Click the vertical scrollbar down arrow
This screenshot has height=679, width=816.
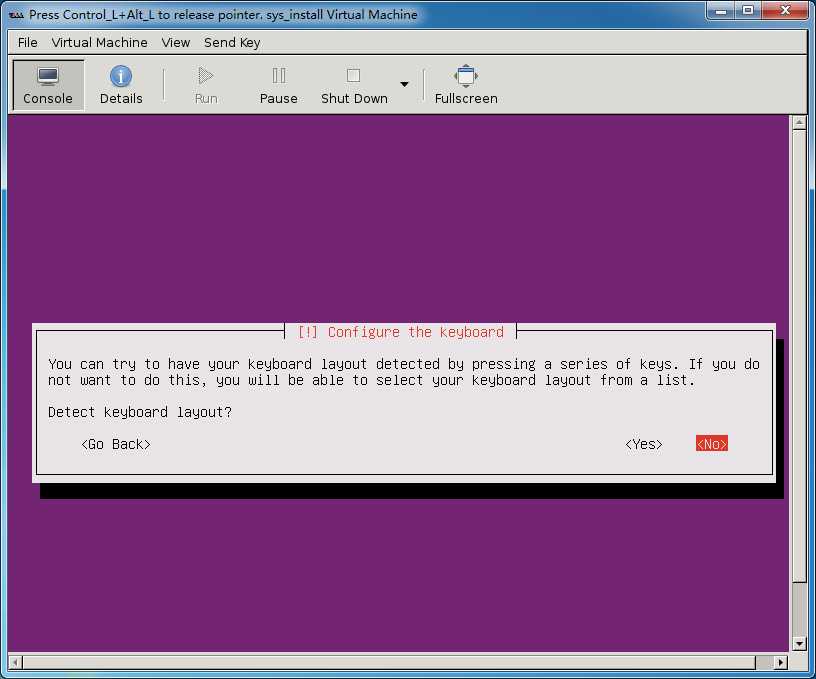[799, 644]
